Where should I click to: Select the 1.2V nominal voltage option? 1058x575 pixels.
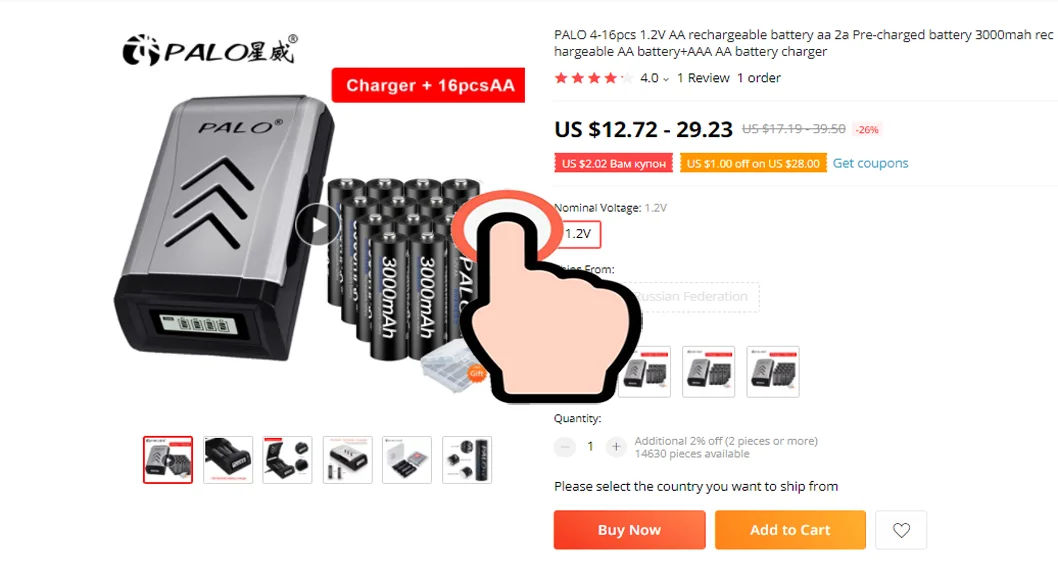click(578, 234)
